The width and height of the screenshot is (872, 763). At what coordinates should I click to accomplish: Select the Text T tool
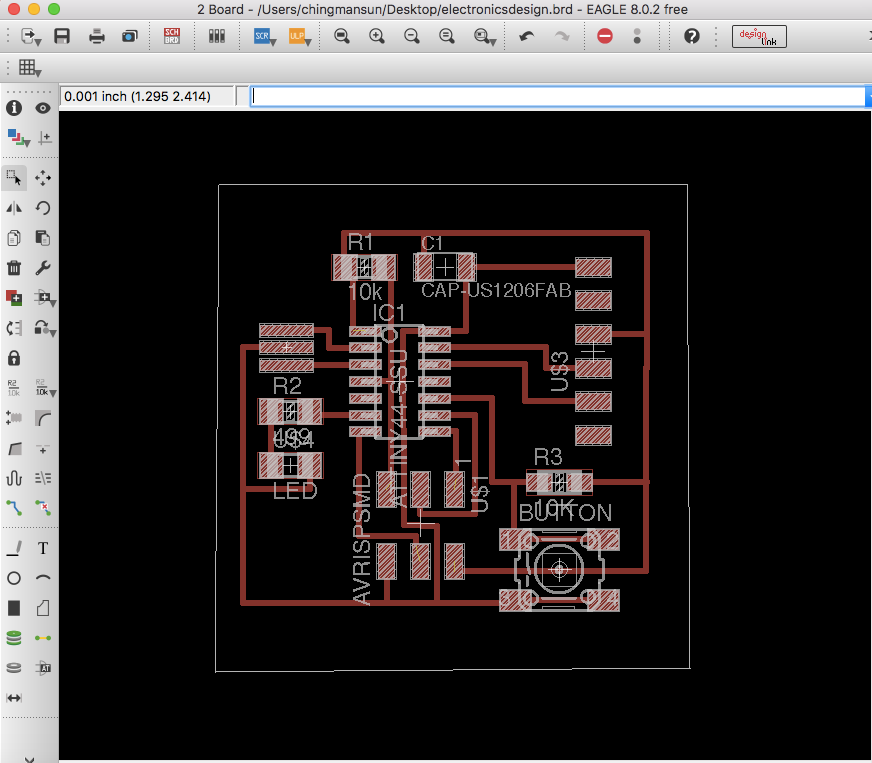tap(43, 548)
